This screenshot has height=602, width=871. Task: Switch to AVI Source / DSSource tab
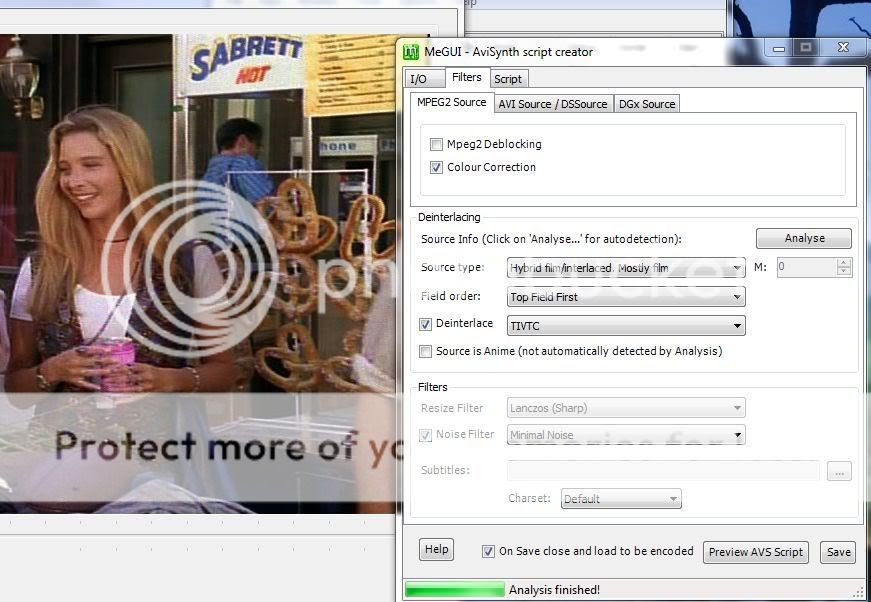[x=553, y=104]
